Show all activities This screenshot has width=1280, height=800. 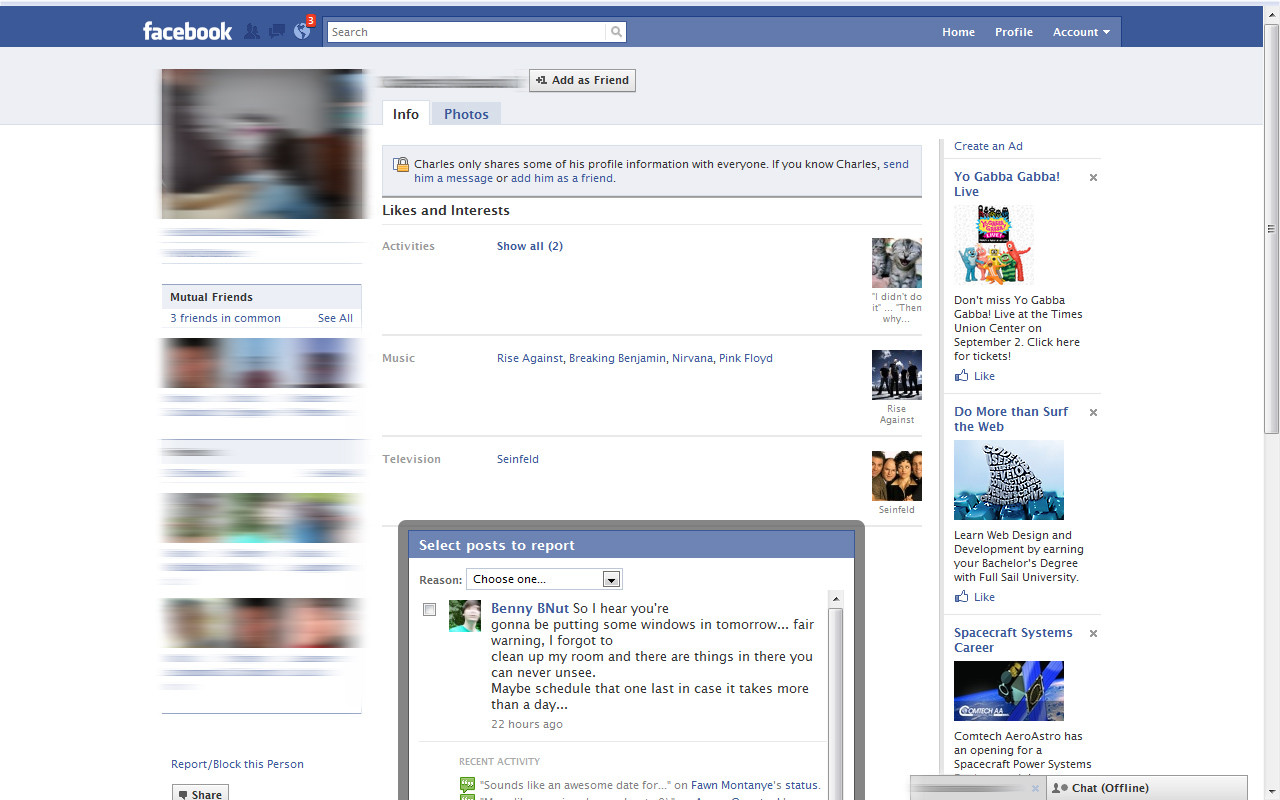tap(529, 246)
